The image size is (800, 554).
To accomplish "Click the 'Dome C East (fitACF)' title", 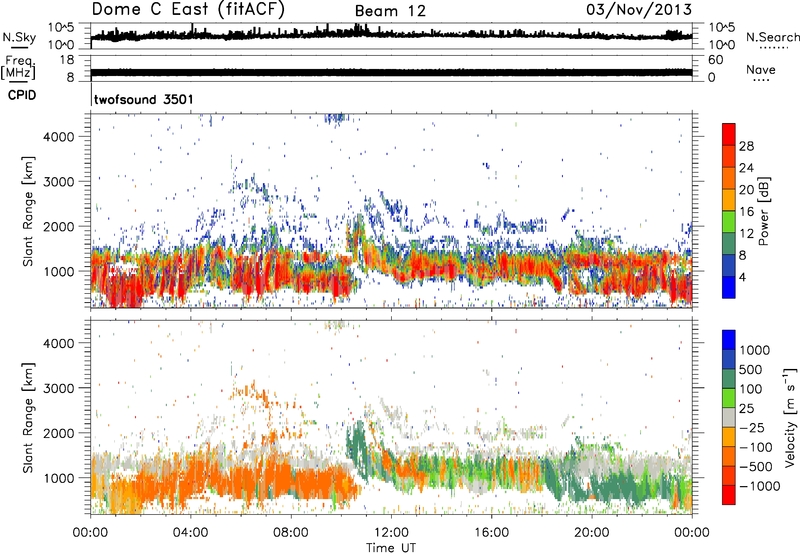I will tap(188, 9).
